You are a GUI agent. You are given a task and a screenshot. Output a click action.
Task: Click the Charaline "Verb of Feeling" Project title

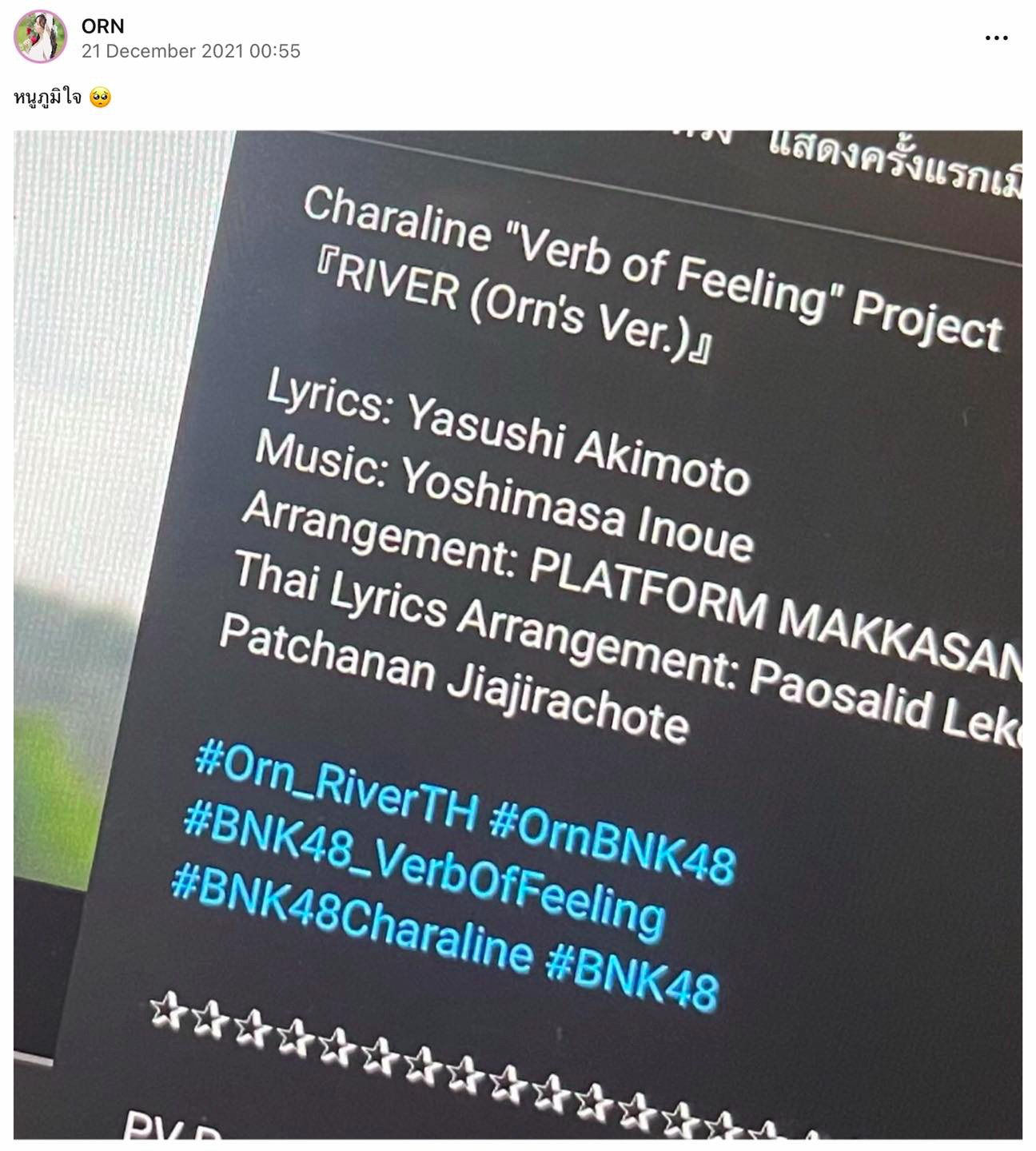click(652, 269)
